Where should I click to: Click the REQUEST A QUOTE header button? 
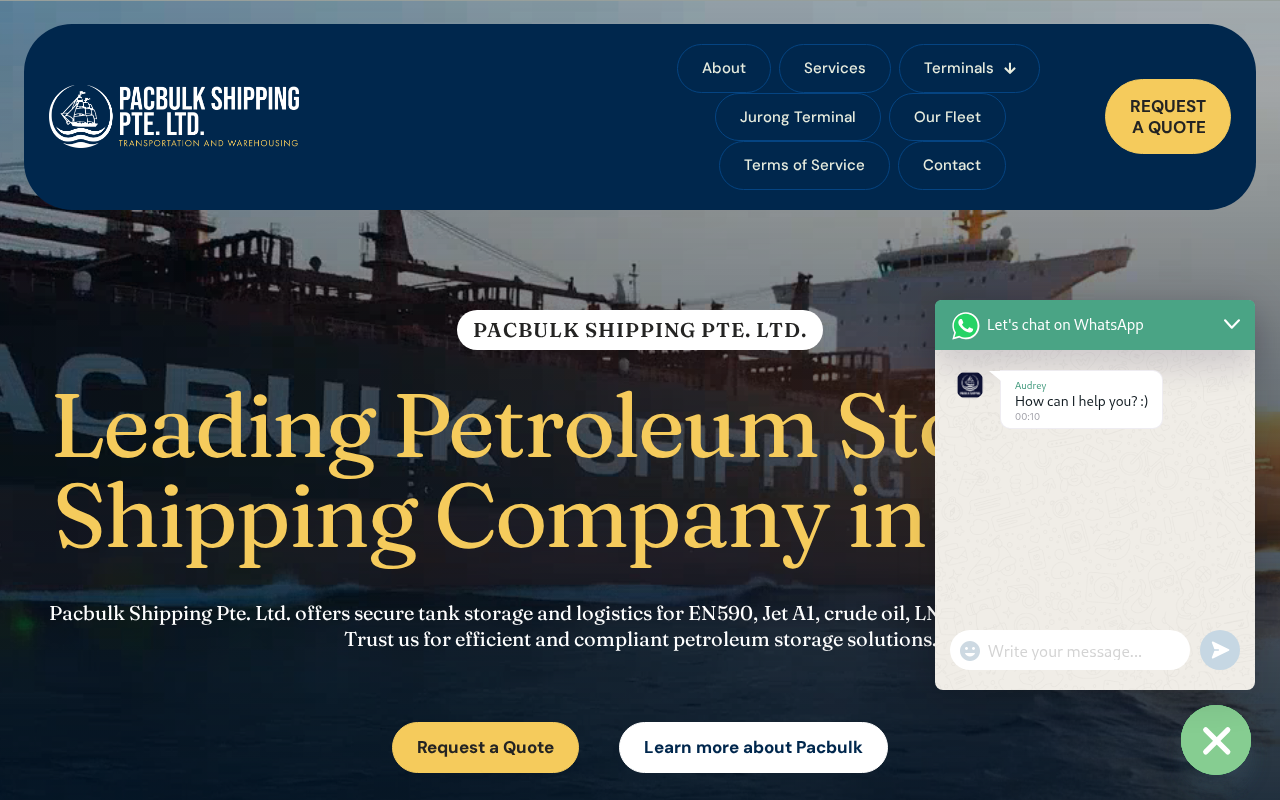[1168, 117]
